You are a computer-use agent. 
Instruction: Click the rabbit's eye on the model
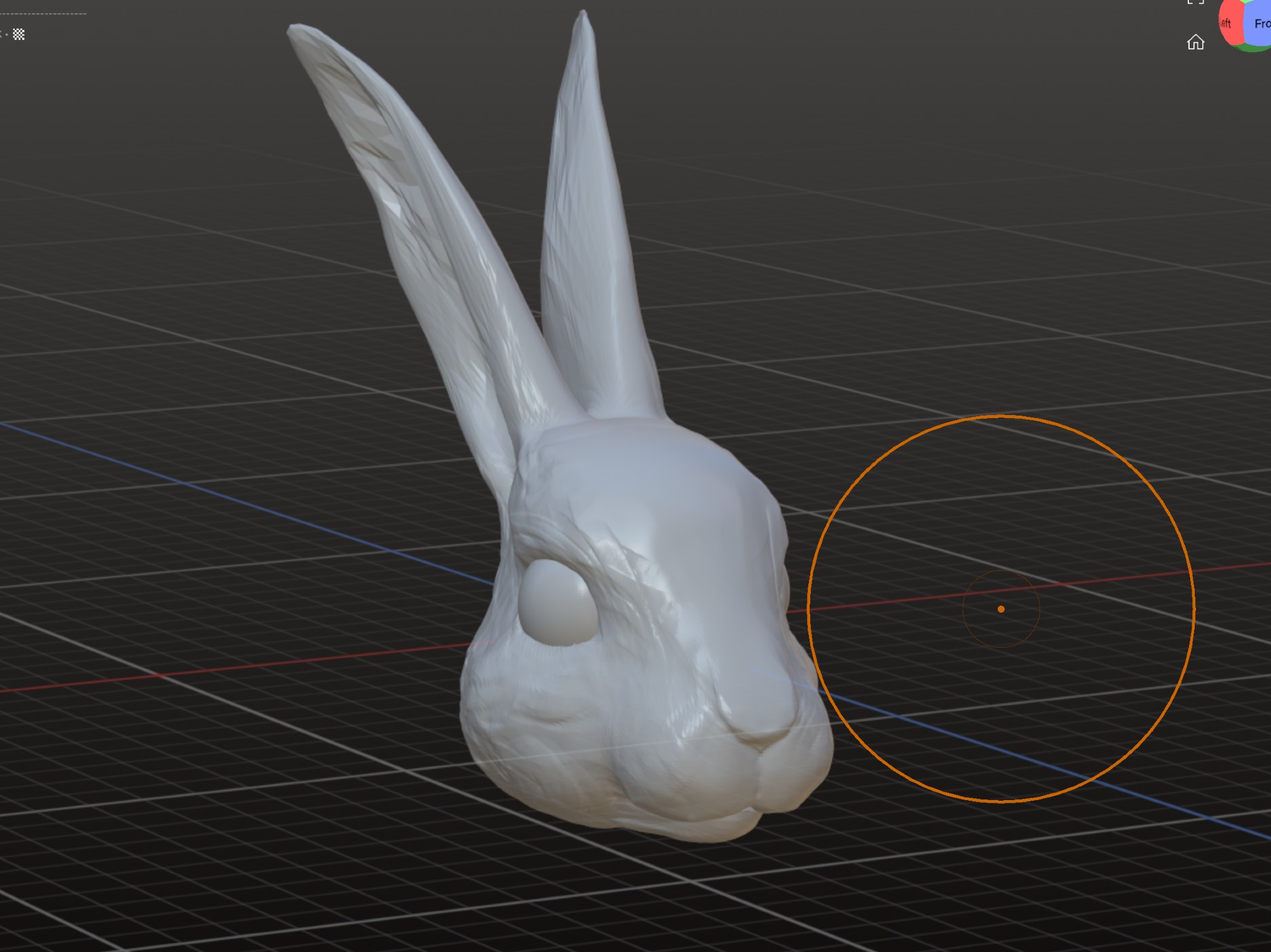(557, 602)
